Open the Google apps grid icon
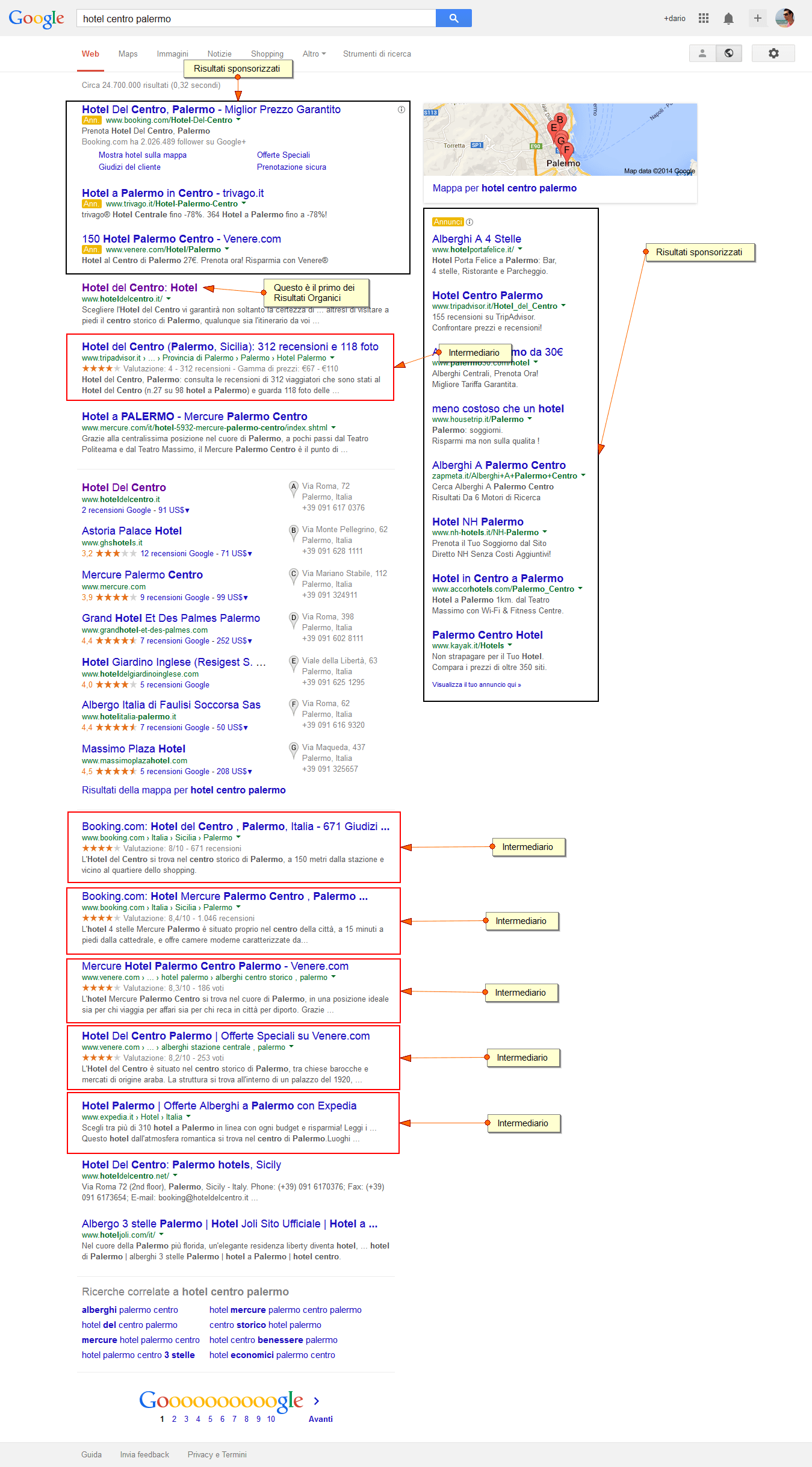The image size is (812, 1467). click(x=704, y=19)
